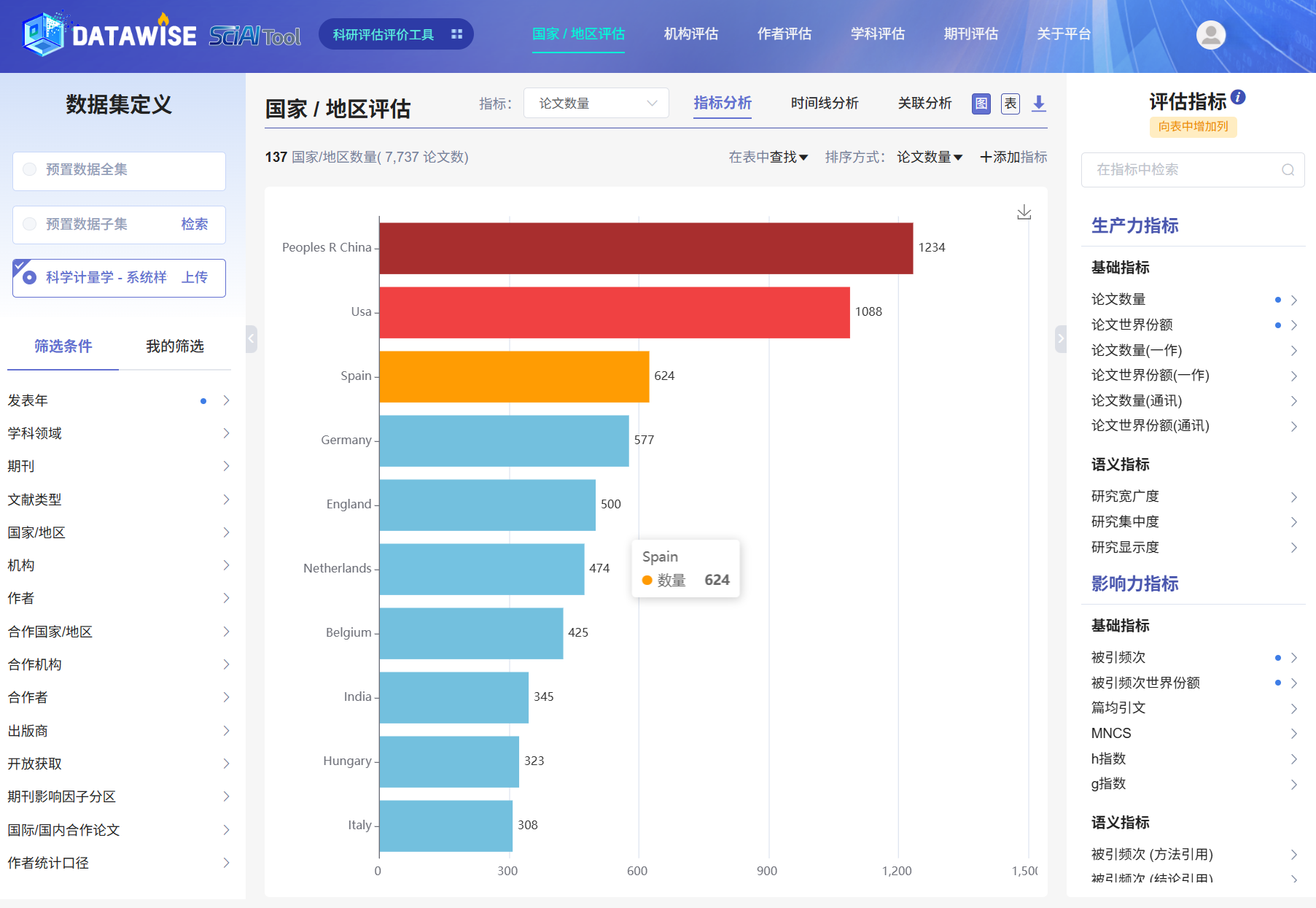Click search icon in indicator search box
Image resolution: width=1316 pixels, height=908 pixels.
tap(1288, 170)
